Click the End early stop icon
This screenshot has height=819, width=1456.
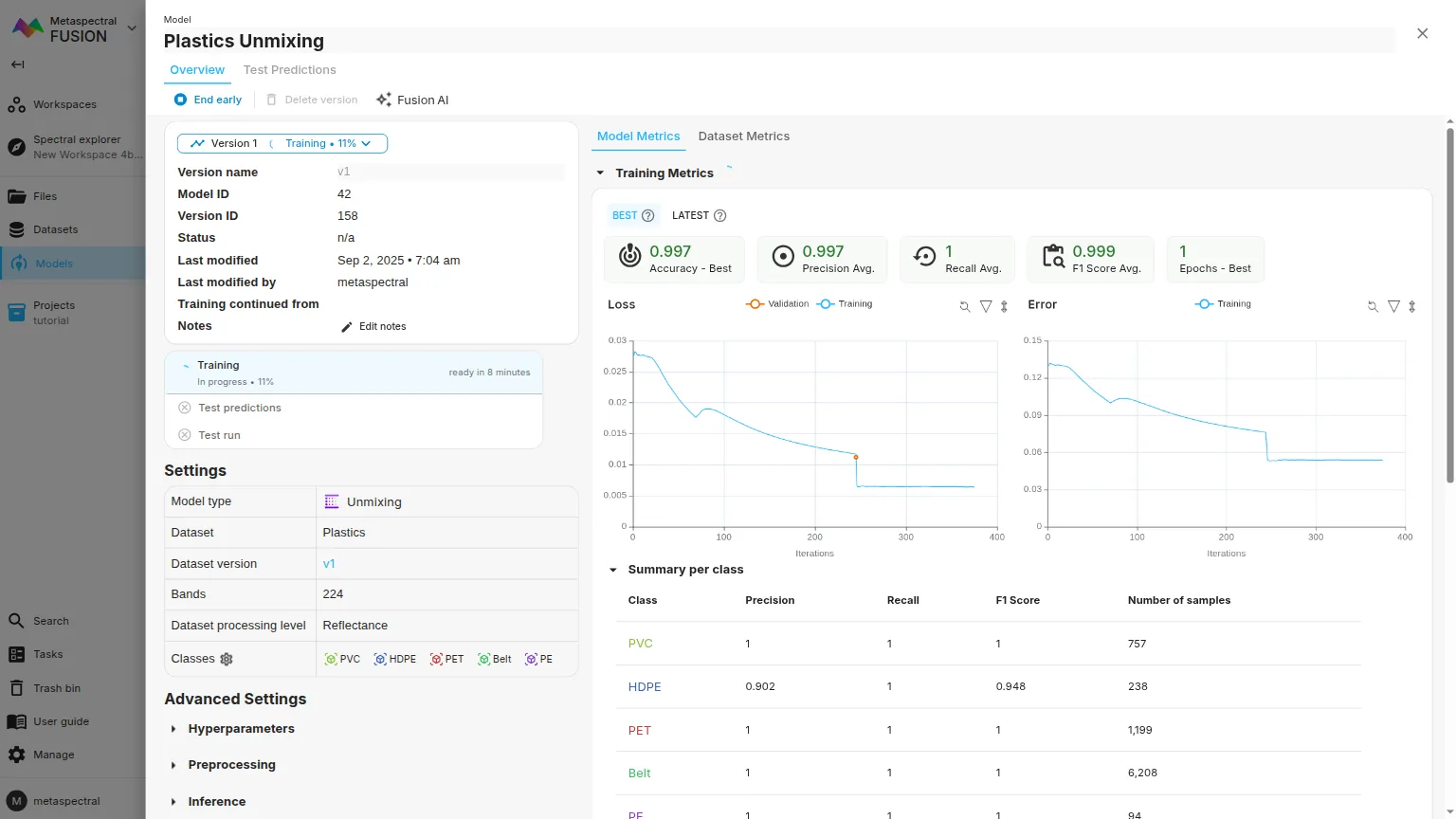[180, 100]
